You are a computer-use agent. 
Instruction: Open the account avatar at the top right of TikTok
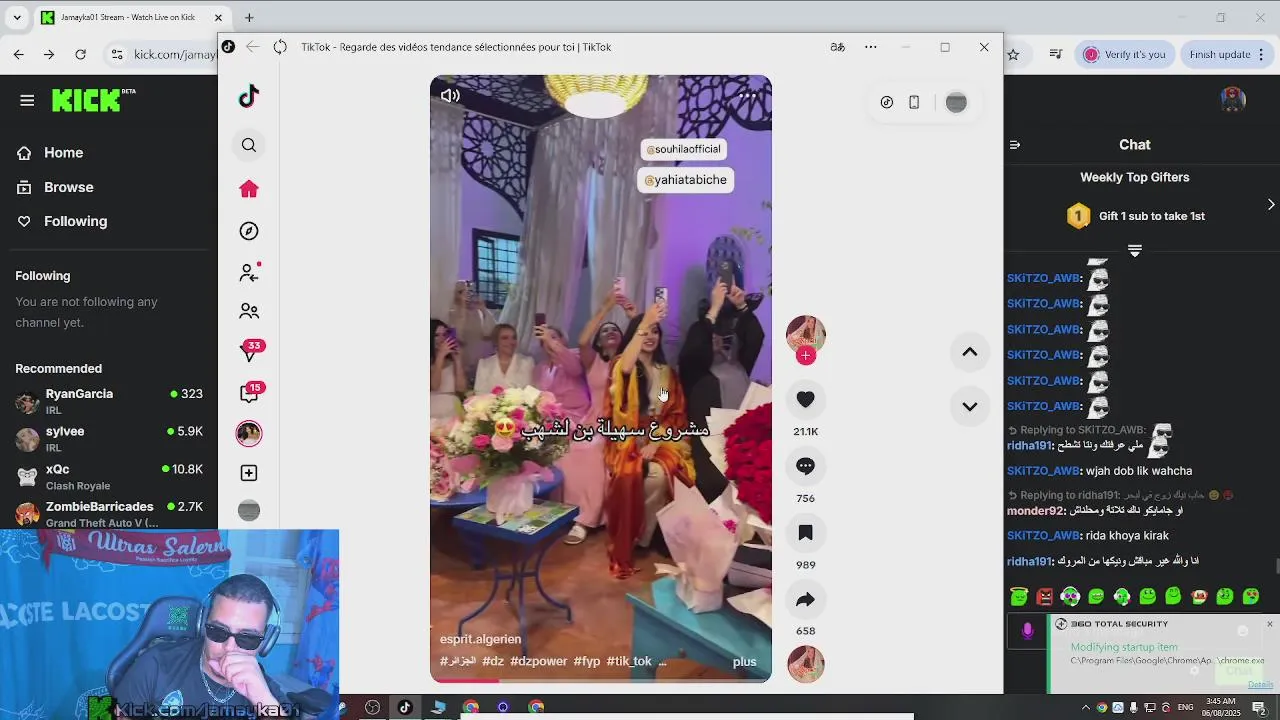[956, 102]
